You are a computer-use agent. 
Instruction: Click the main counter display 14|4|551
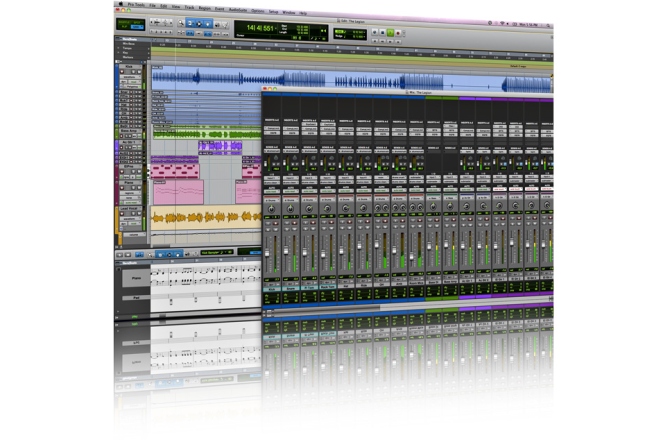[x=261, y=28]
